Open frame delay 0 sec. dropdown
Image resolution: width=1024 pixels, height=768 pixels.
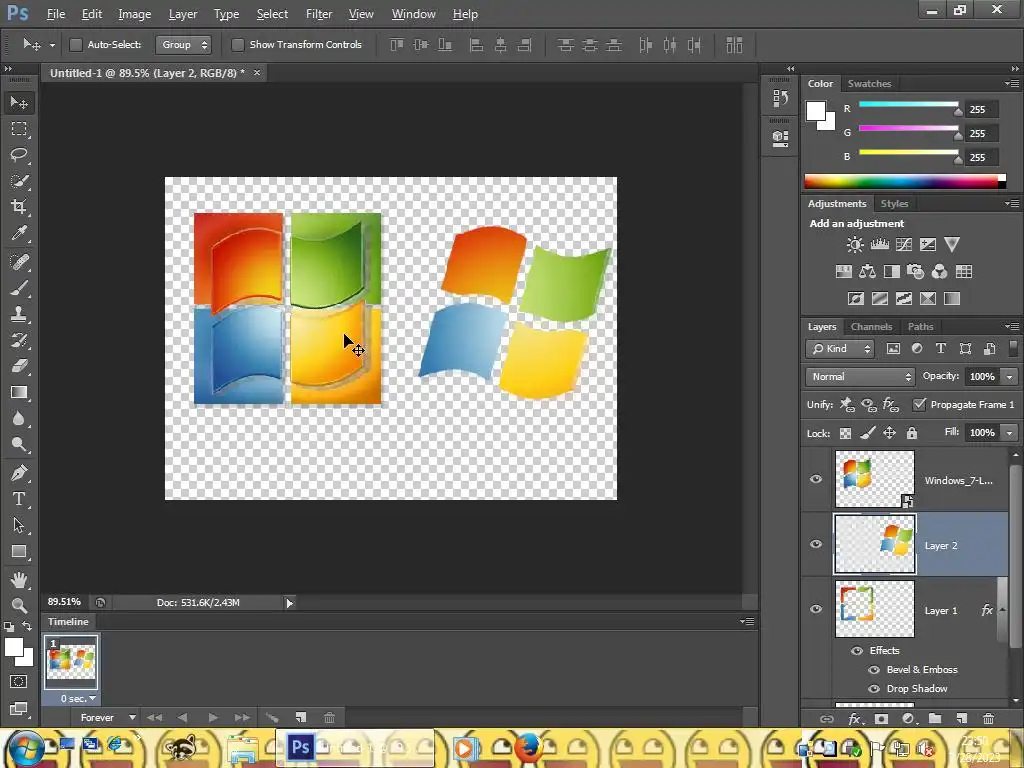(x=78, y=698)
